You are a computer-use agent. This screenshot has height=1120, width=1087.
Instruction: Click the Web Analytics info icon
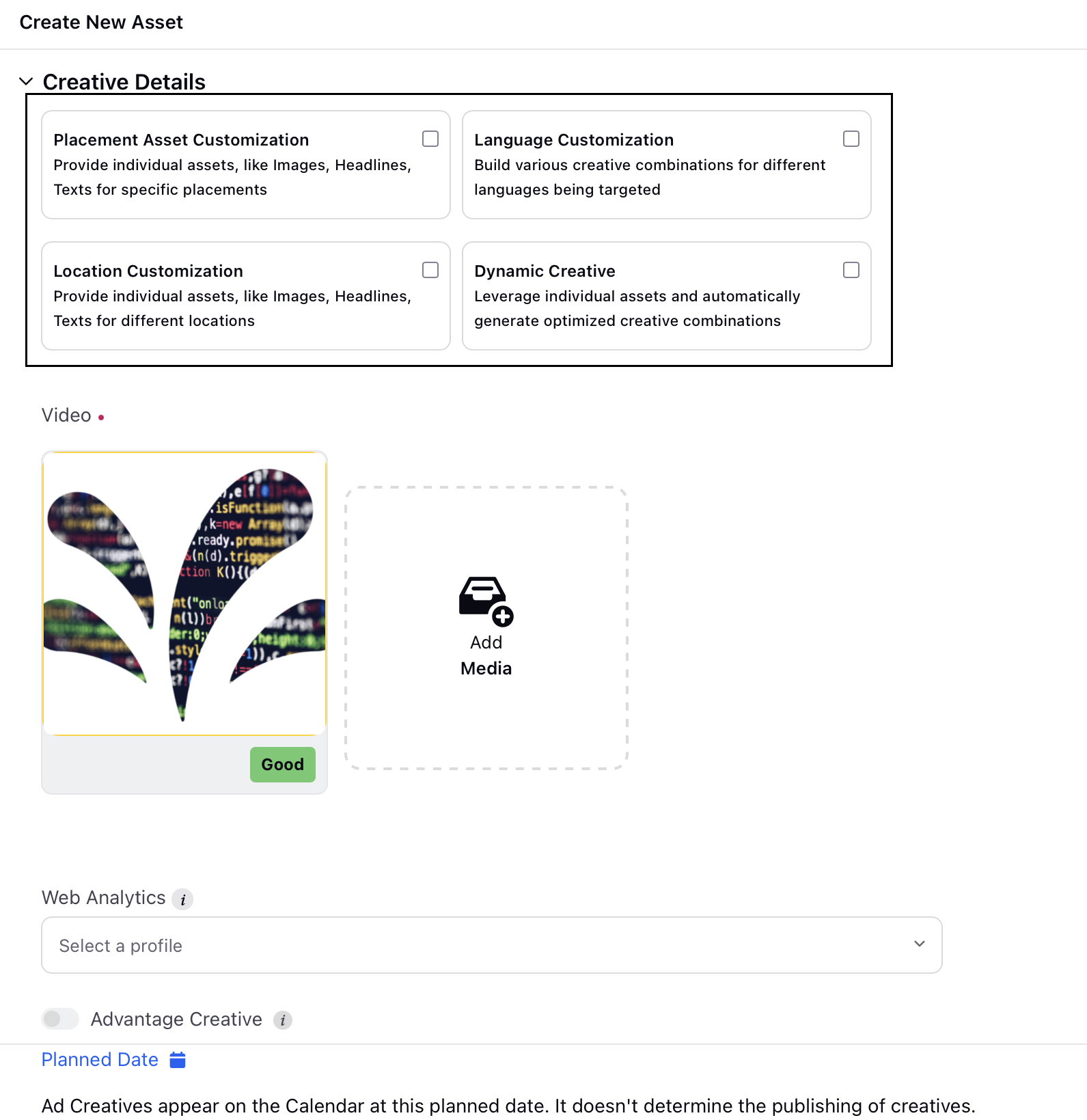pos(182,899)
